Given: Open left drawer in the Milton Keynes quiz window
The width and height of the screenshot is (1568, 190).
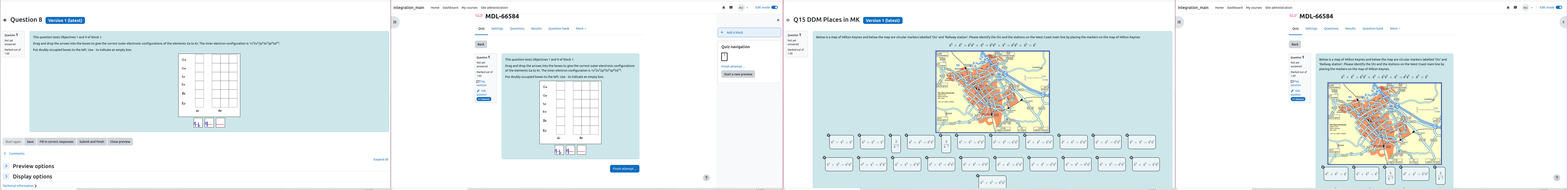Looking at the screenshot, I should tap(1179, 22).
